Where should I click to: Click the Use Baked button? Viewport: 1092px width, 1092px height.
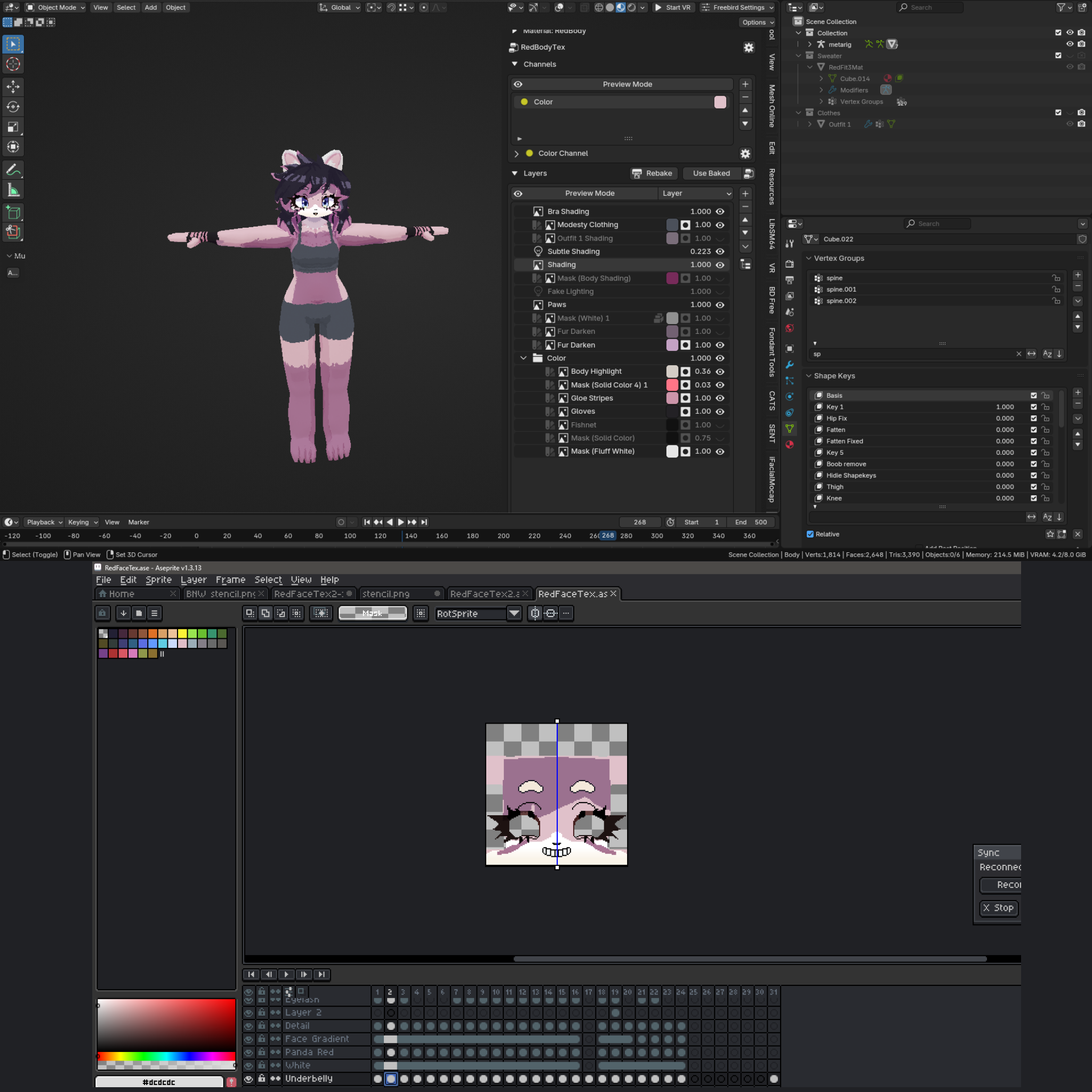tap(711, 173)
